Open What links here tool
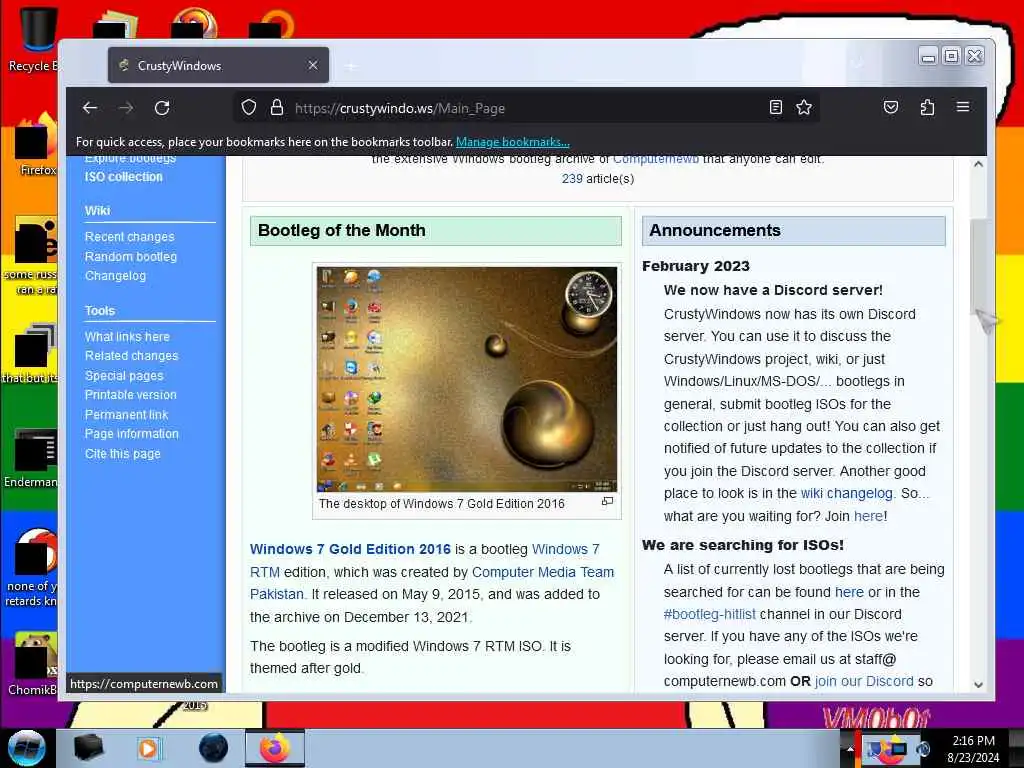The width and height of the screenshot is (1024, 768). [x=127, y=336]
